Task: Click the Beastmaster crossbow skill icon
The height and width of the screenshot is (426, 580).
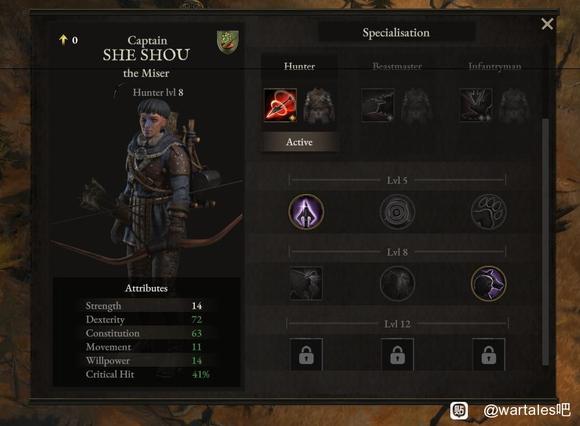Action: (x=378, y=105)
